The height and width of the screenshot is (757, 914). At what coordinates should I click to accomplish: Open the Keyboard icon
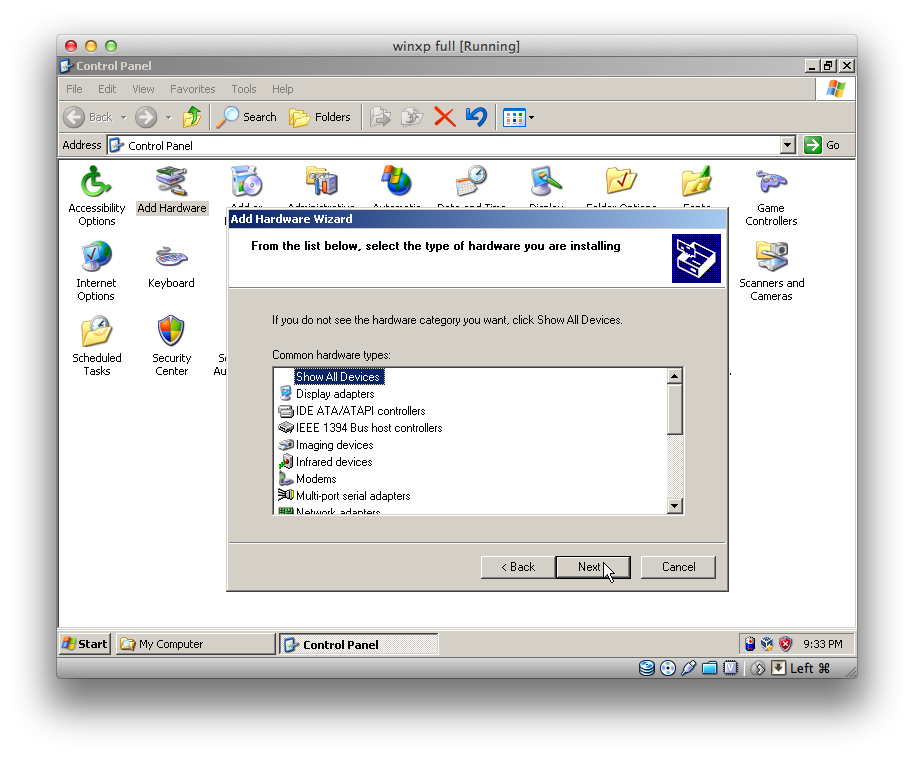[x=171, y=265]
